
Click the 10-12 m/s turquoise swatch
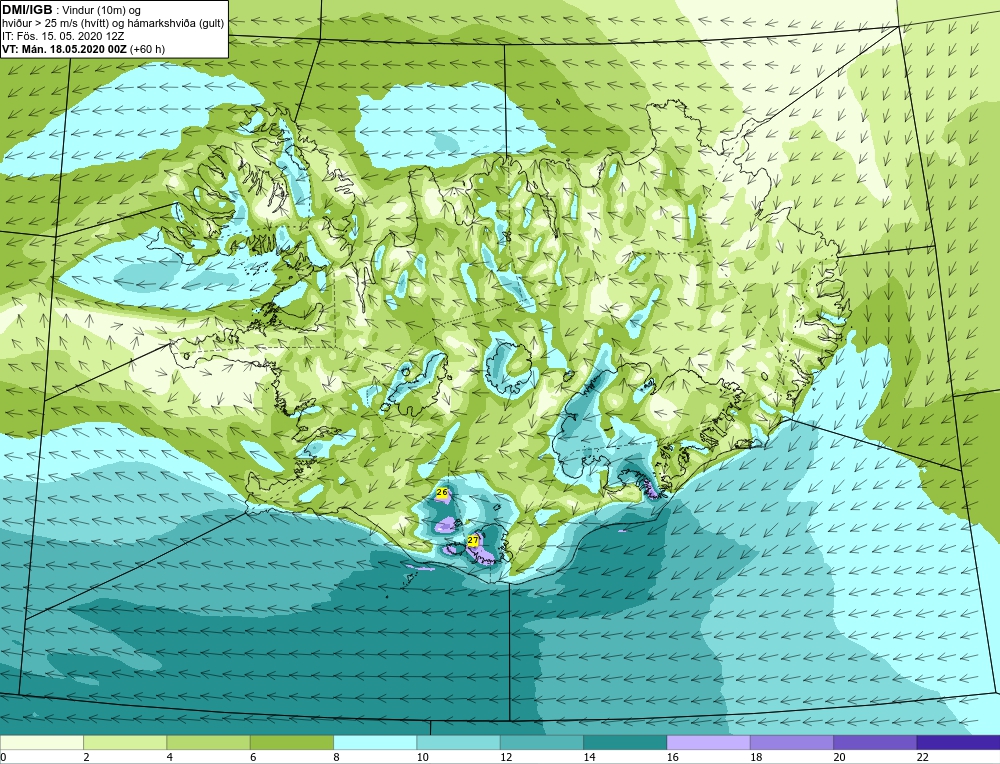[459, 743]
